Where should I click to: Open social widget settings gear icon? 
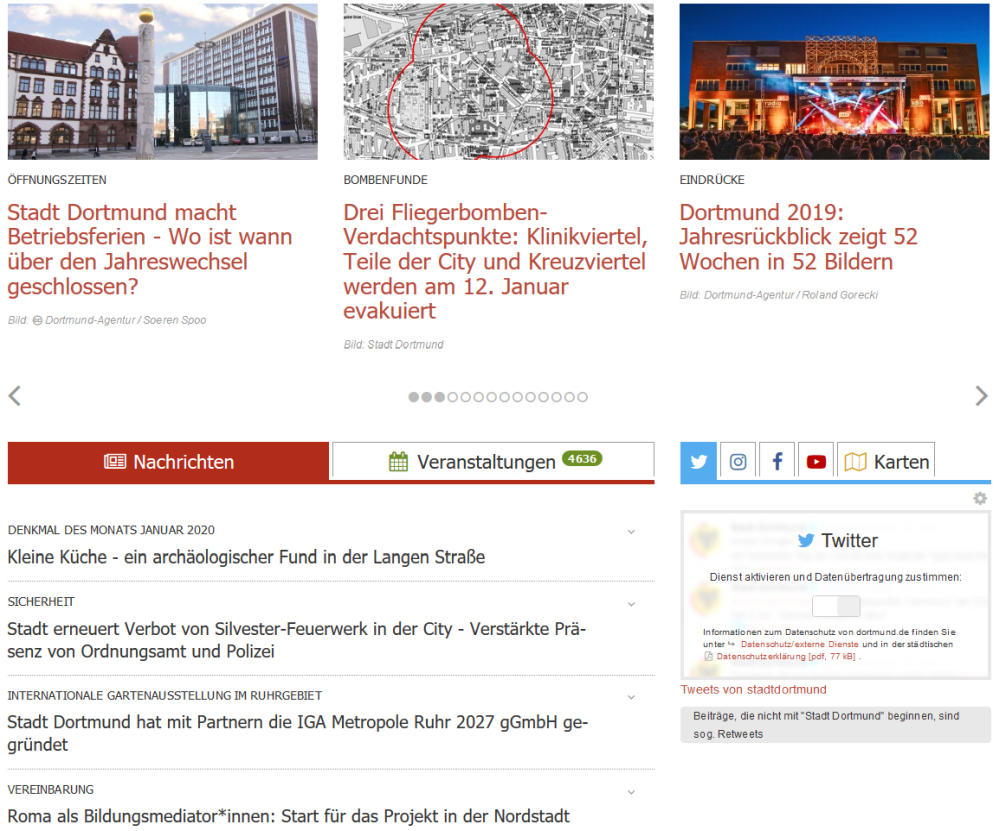pyautogui.click(x=980, y=498)
